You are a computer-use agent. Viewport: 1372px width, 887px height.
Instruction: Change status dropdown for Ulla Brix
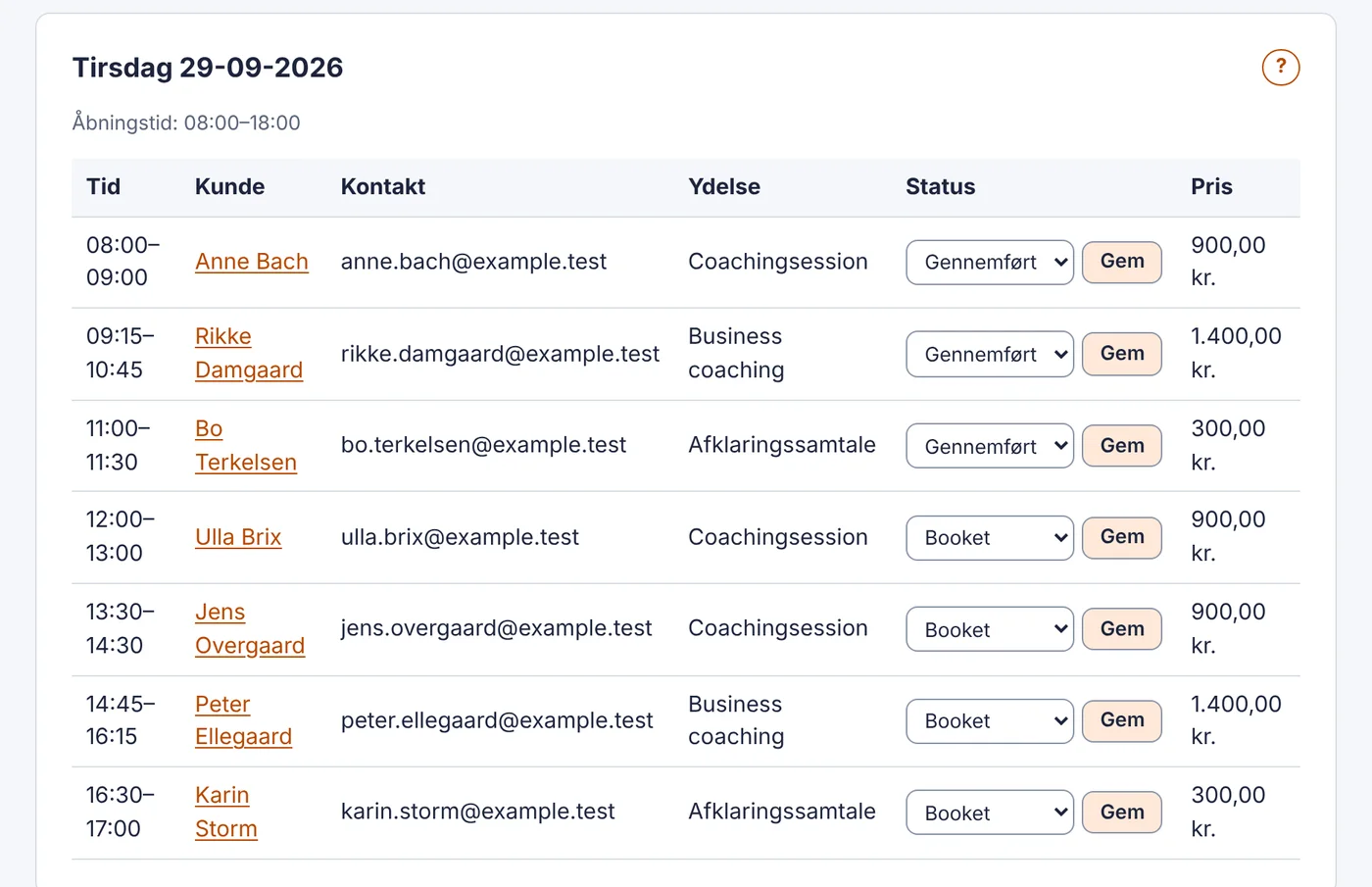pyautogui.click(x=990, y=538)
